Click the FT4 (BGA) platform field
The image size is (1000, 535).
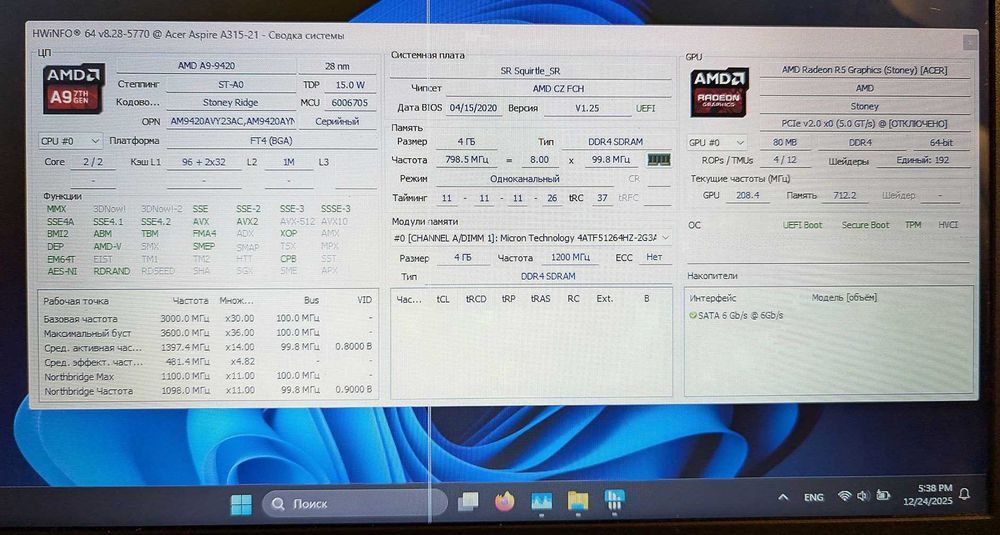(x=272, y=141)
